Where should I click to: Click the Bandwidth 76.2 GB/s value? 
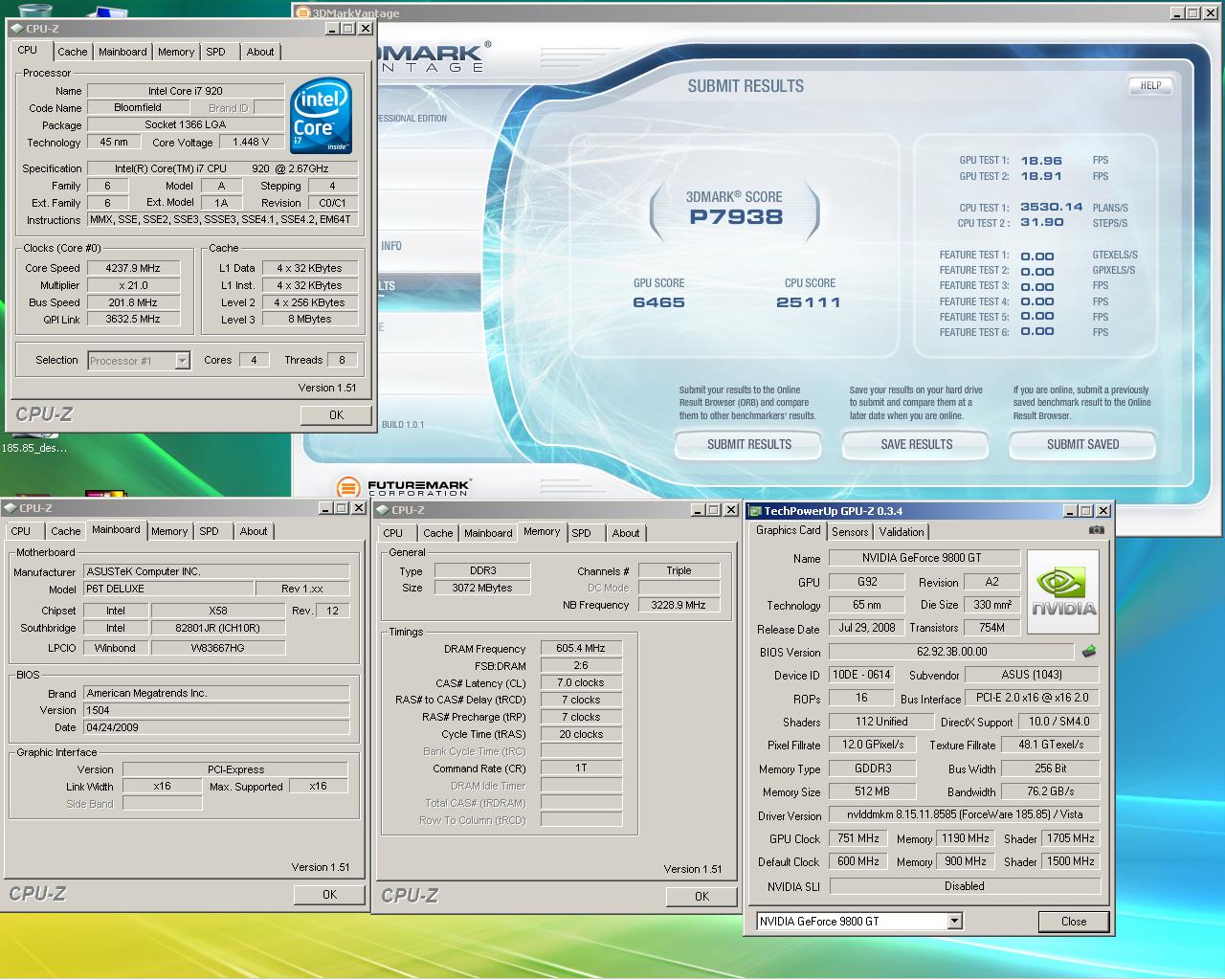coord(1051,791)
